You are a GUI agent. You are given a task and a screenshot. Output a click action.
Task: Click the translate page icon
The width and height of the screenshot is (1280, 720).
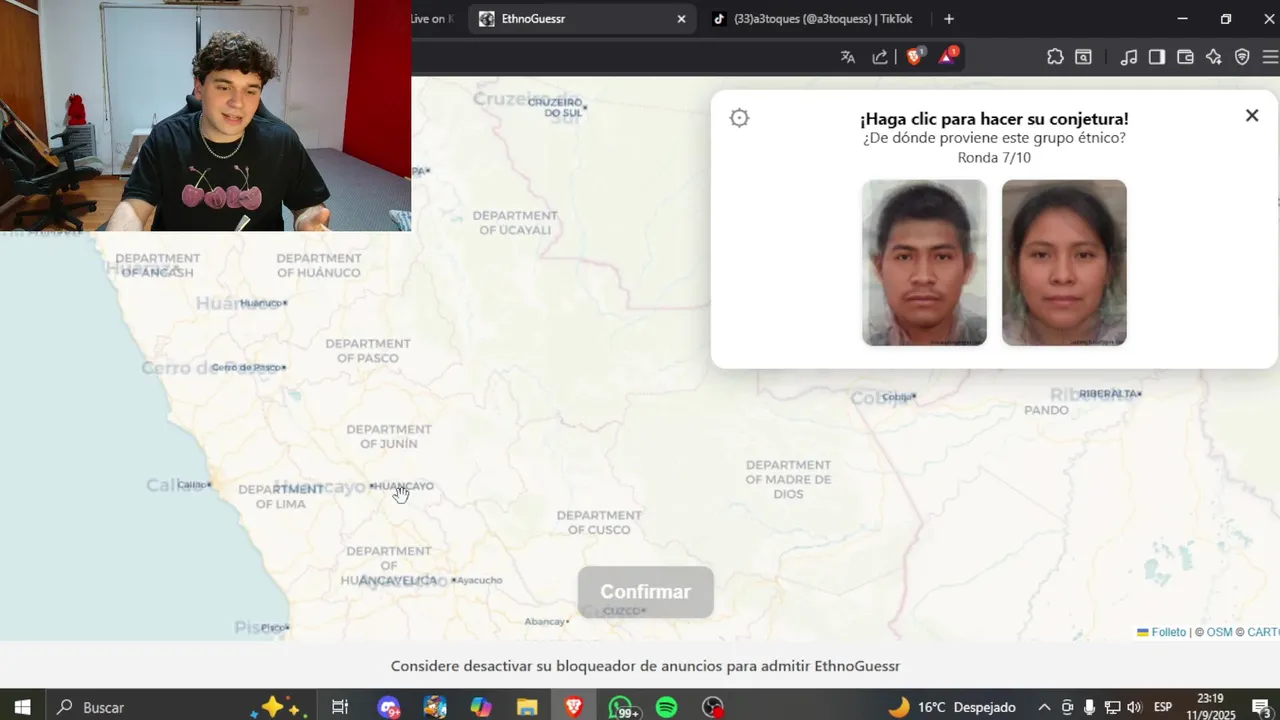click(848, 57)
